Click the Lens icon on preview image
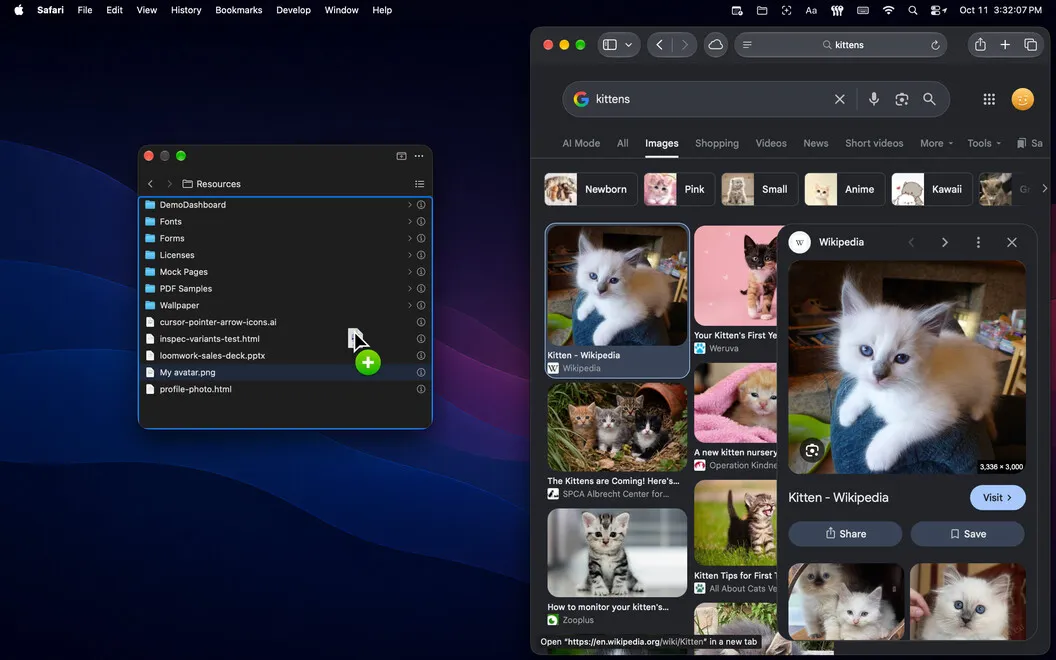This screenshot has height=660, width=1056. tap(812, 451)
